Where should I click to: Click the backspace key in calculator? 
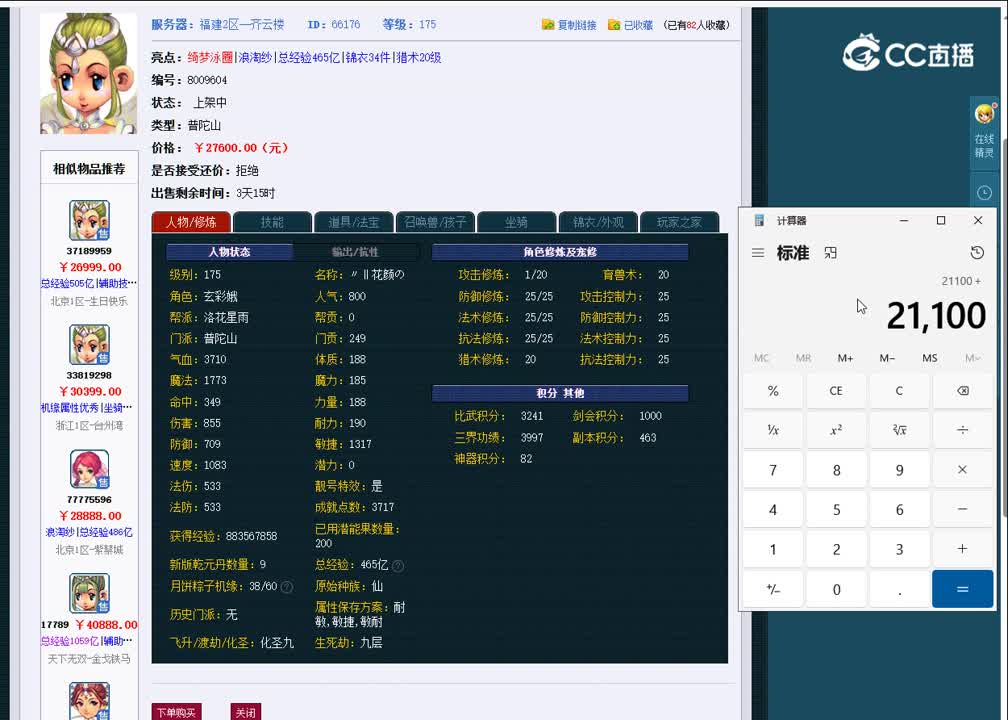tap(962, 391)
